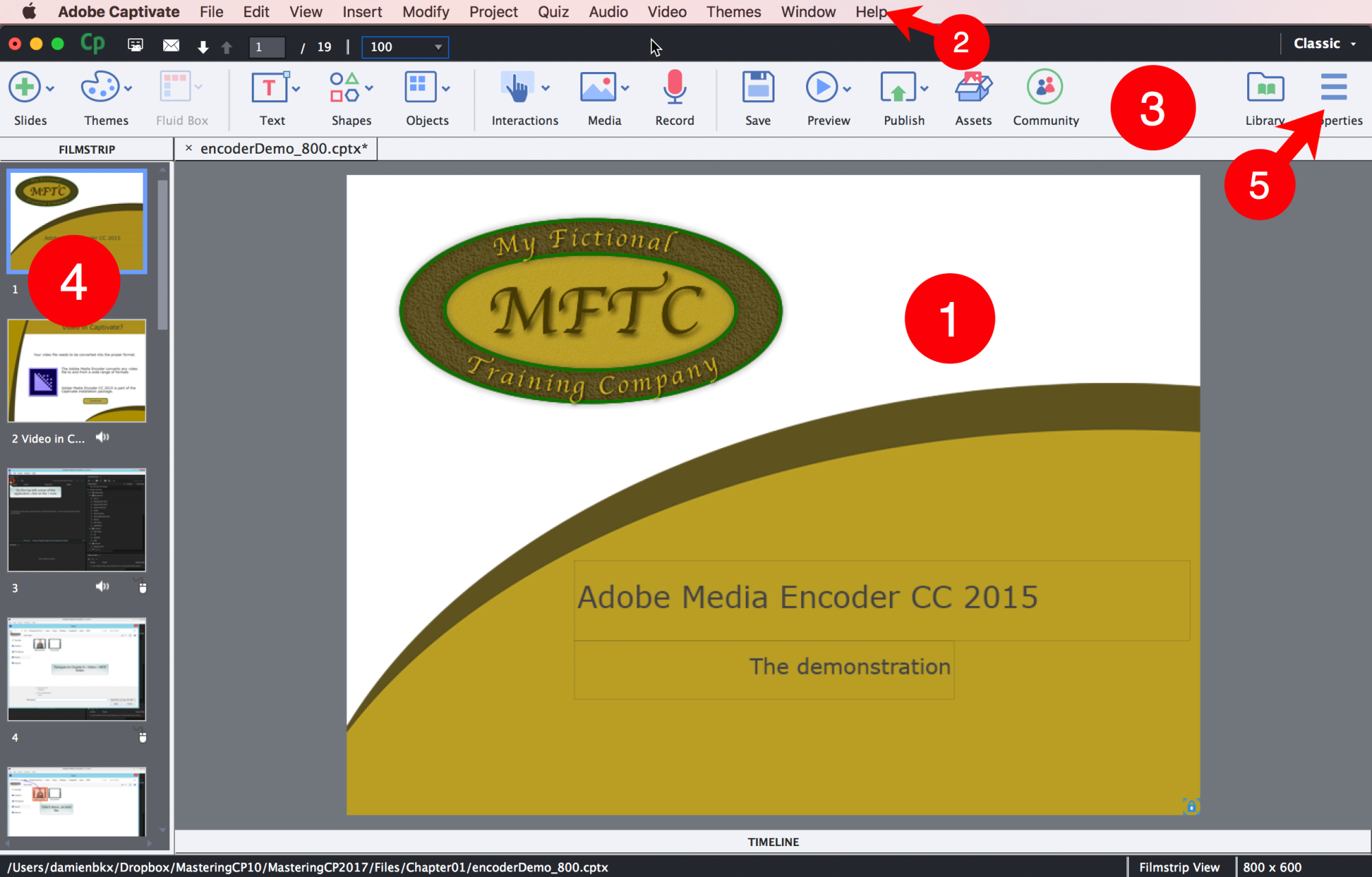Open the Themes menu
The height and width of the screenshot is (877, 1372).
click(x=733, y=12)
